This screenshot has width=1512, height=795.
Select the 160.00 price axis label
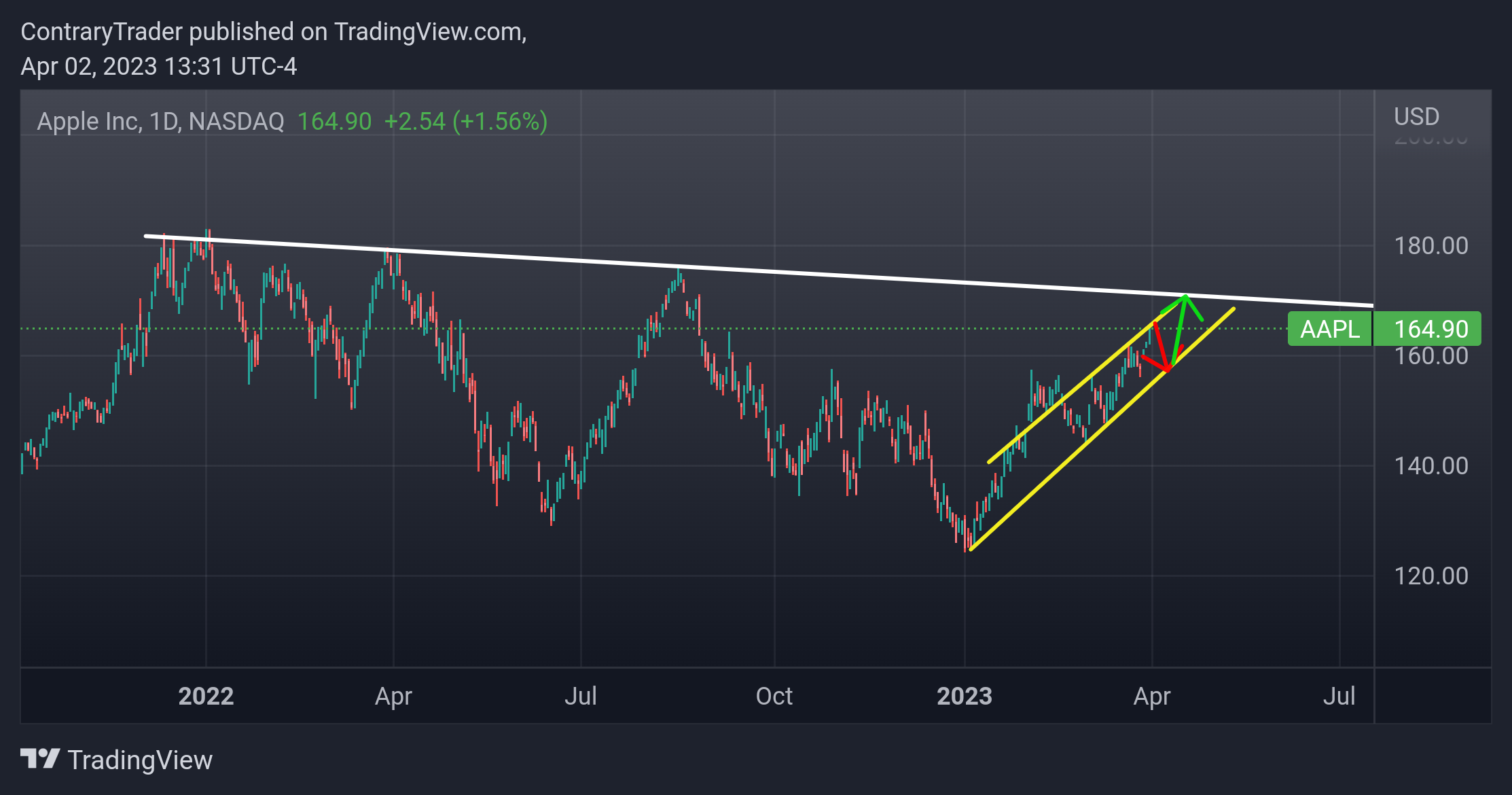[x=1430, y=355]
